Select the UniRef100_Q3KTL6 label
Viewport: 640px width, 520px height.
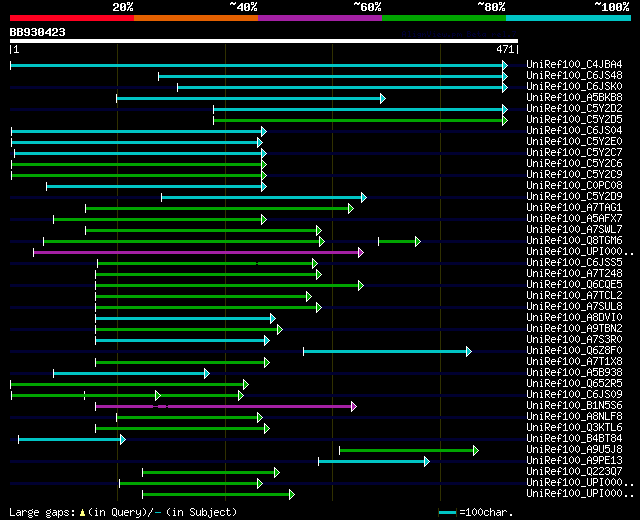tap(574, 428)
